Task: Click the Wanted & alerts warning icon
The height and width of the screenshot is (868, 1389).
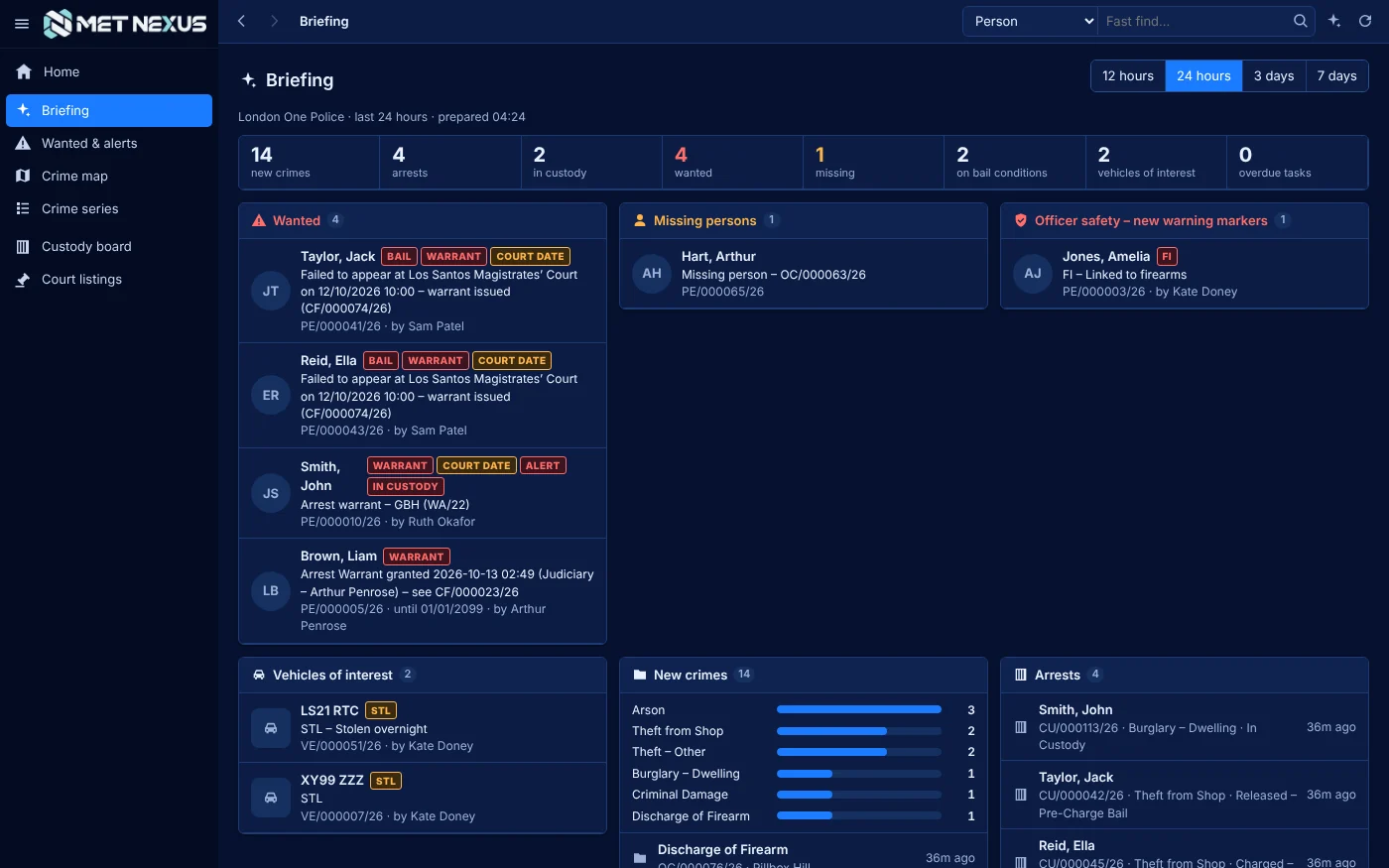Action: point(23,143)
